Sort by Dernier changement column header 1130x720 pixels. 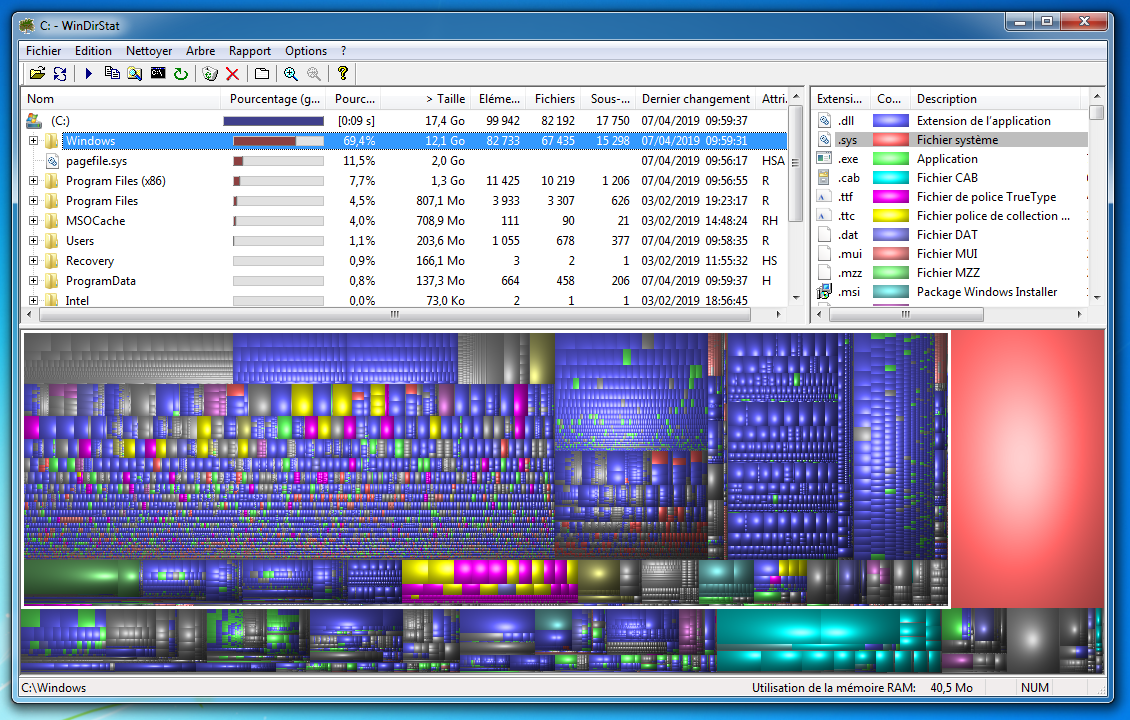(x=695, y=99)
